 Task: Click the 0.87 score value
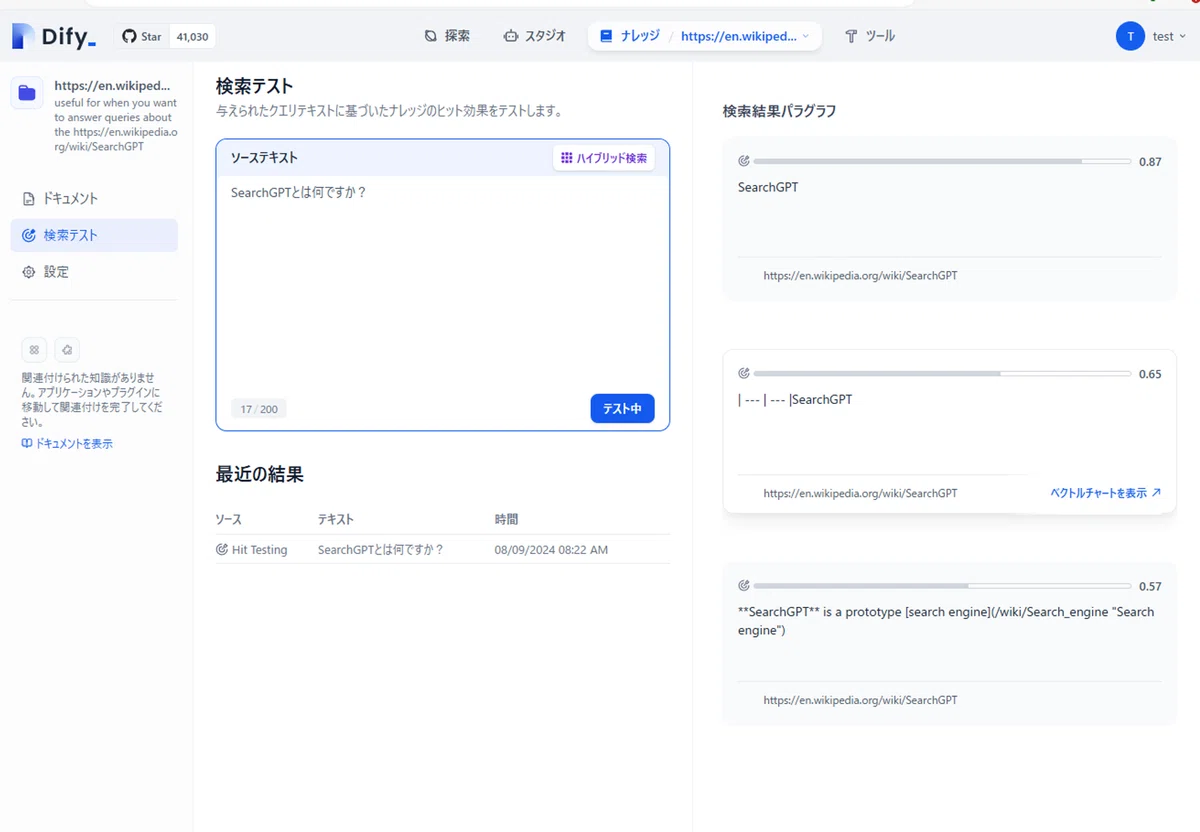pyautogui.click(x=1150, y=162)
